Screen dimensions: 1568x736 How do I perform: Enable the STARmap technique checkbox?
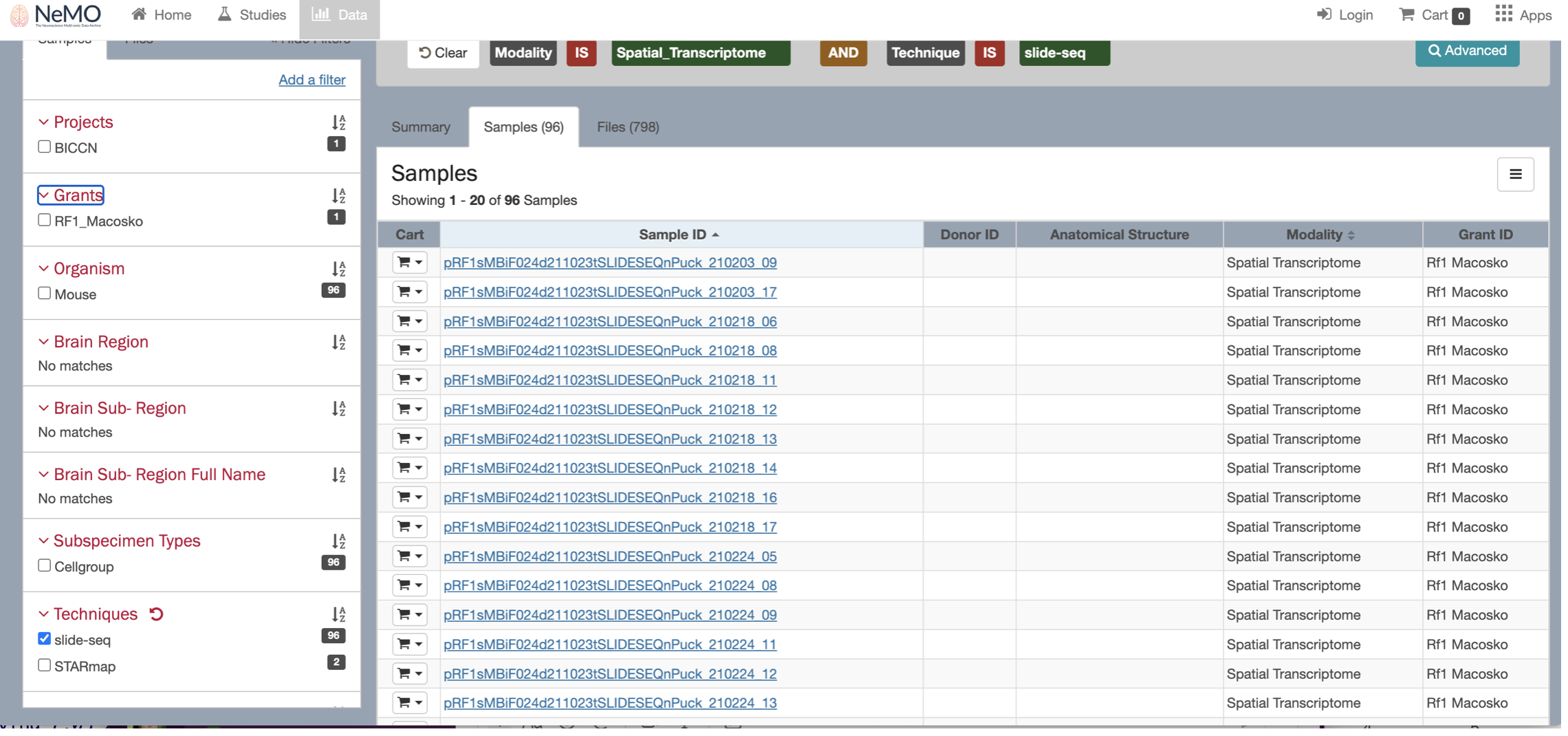(x=45, y=665)
